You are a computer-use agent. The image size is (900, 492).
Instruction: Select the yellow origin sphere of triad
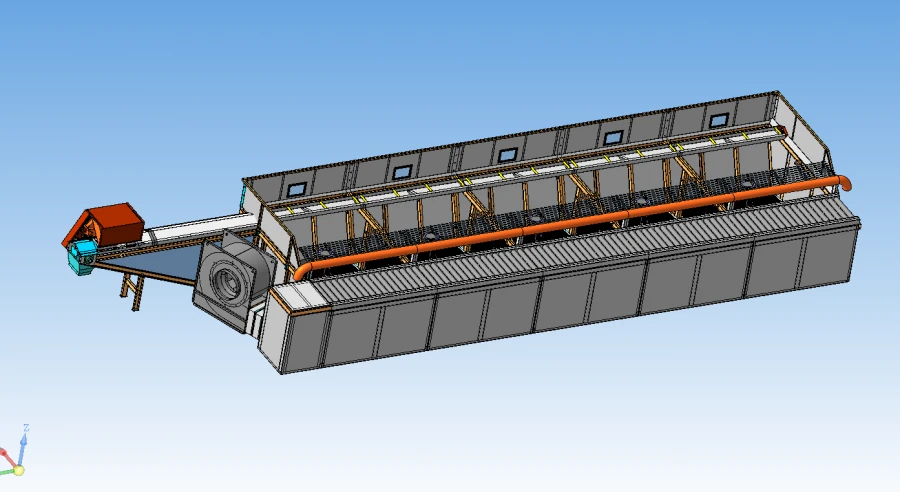click(x=18, y=470)
